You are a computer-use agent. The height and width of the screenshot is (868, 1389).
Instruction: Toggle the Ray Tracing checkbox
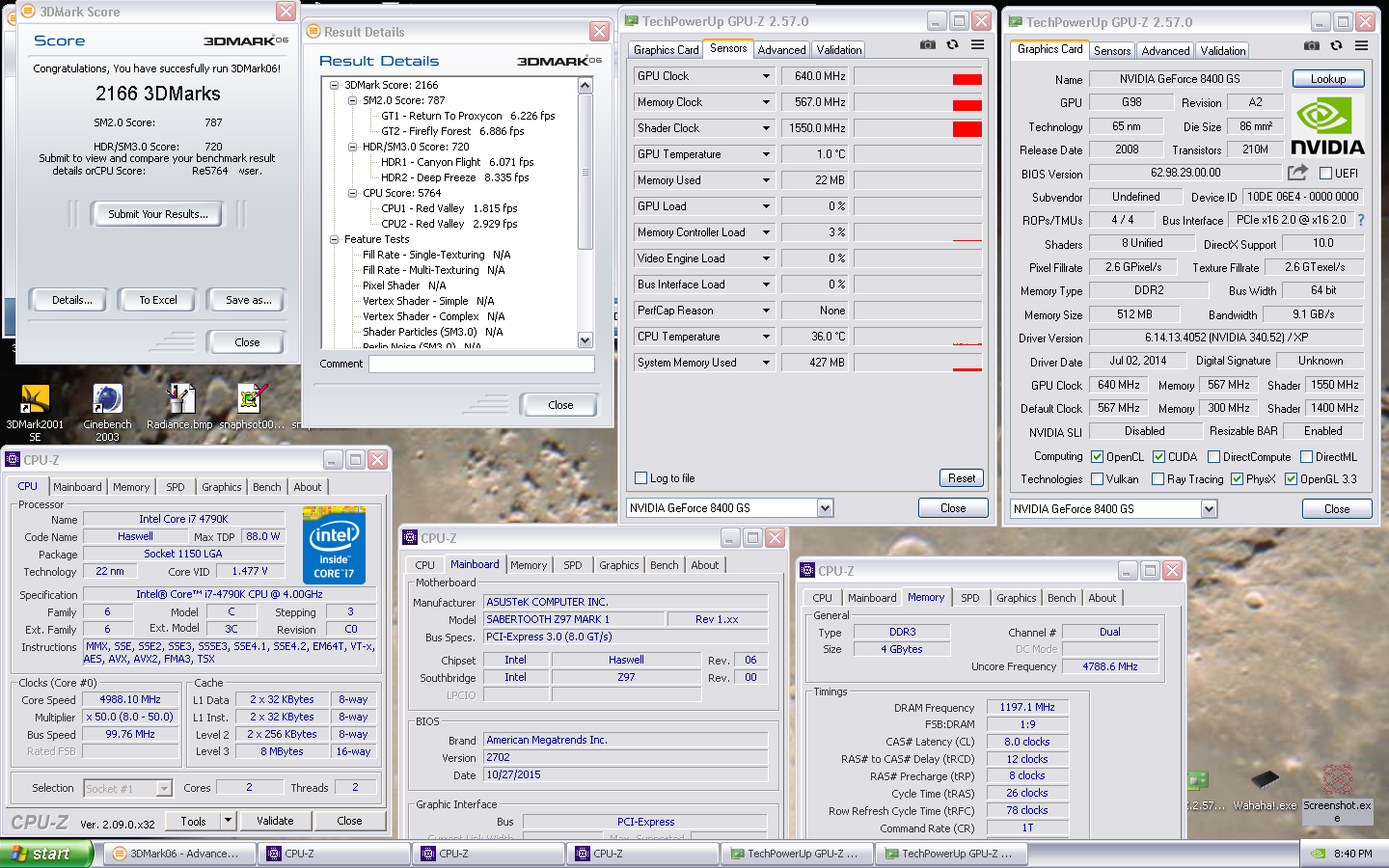[x=1157, y=479]
